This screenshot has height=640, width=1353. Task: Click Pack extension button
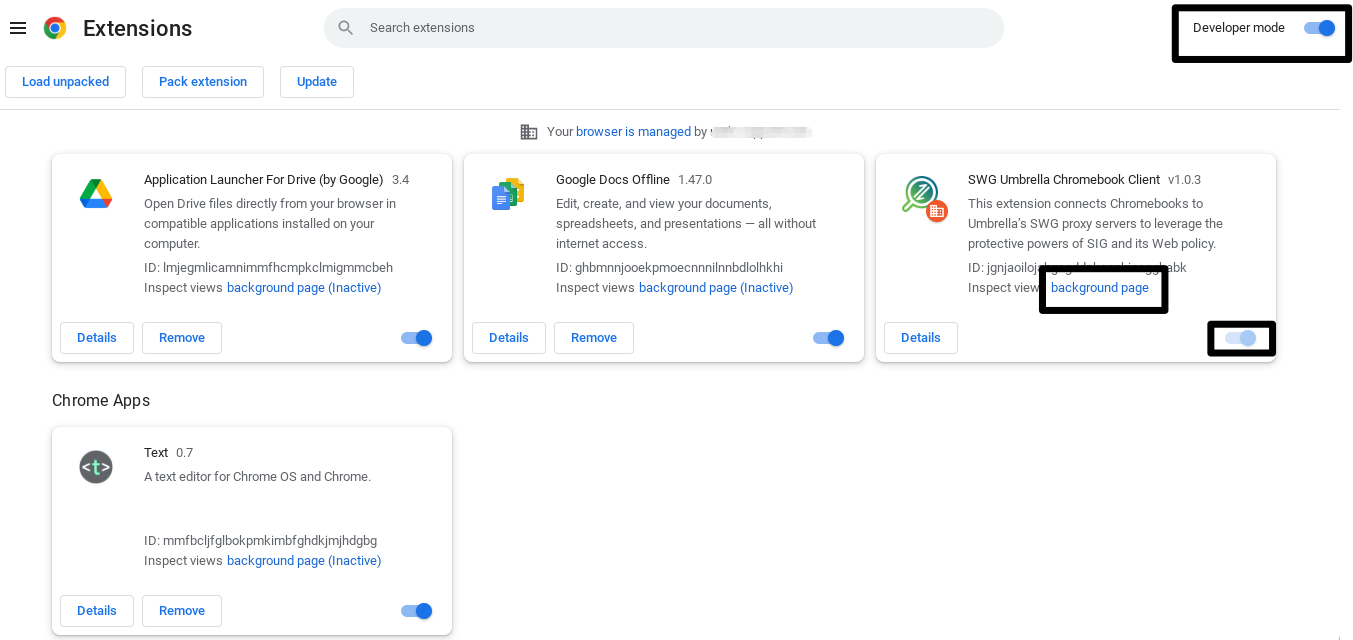203,82
